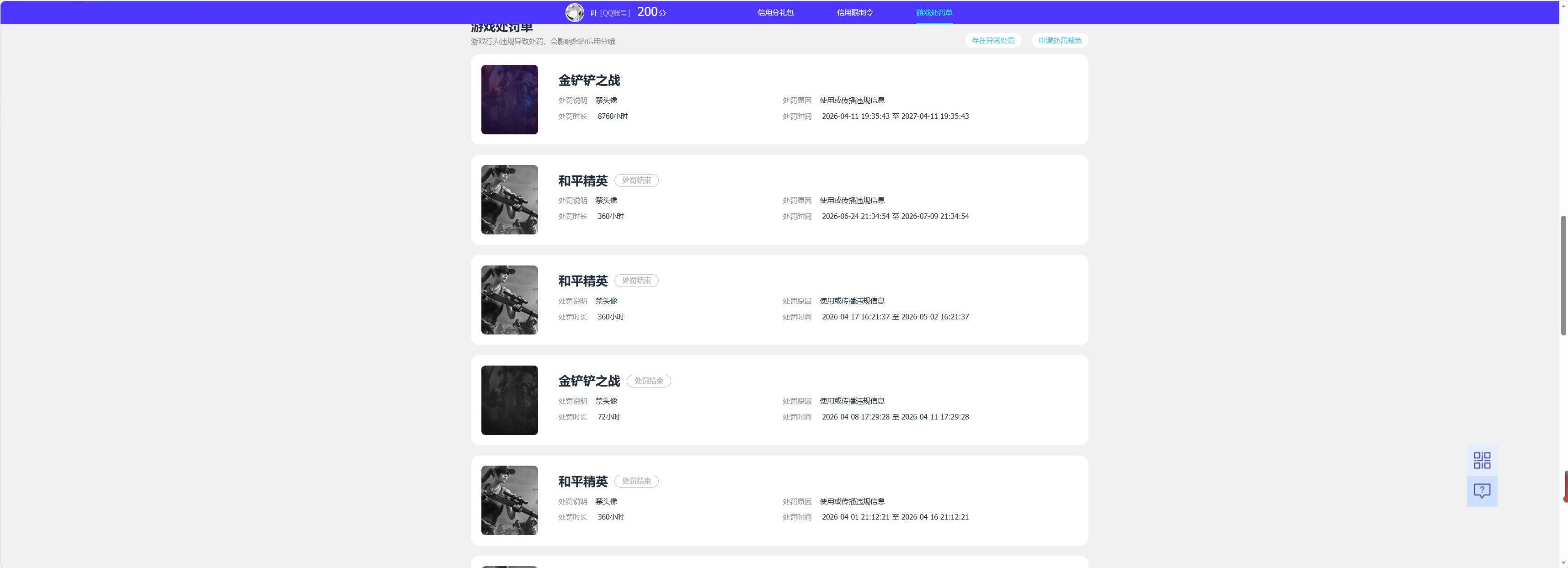The width and height of the screenshot is (1568, 568).
Task: Click the date range 2026-04-08 17:29:28 至 2026-04-11
Action: point(895,417)
